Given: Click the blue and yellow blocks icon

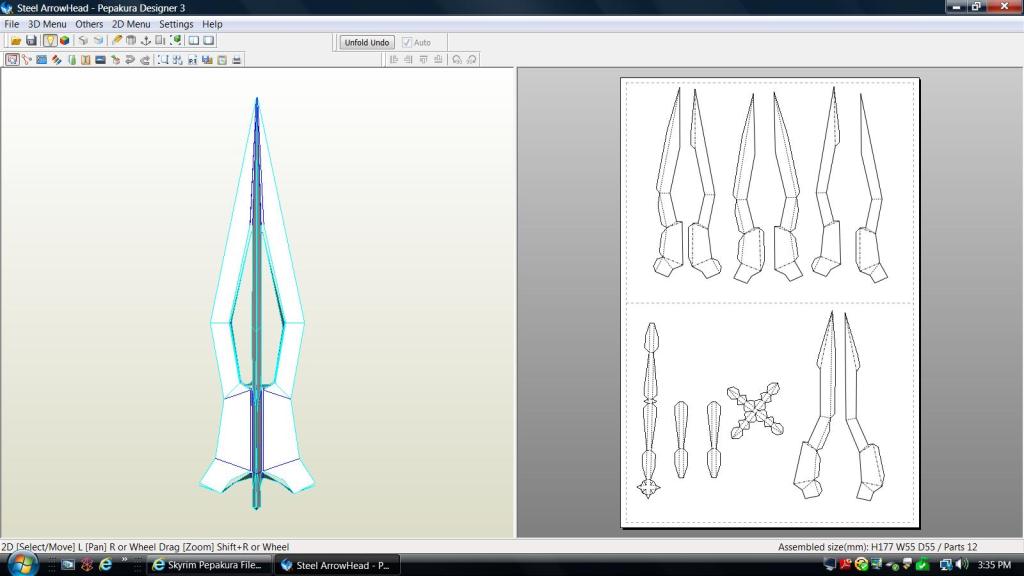Looking at the screenshot, I should click(208, 60).
